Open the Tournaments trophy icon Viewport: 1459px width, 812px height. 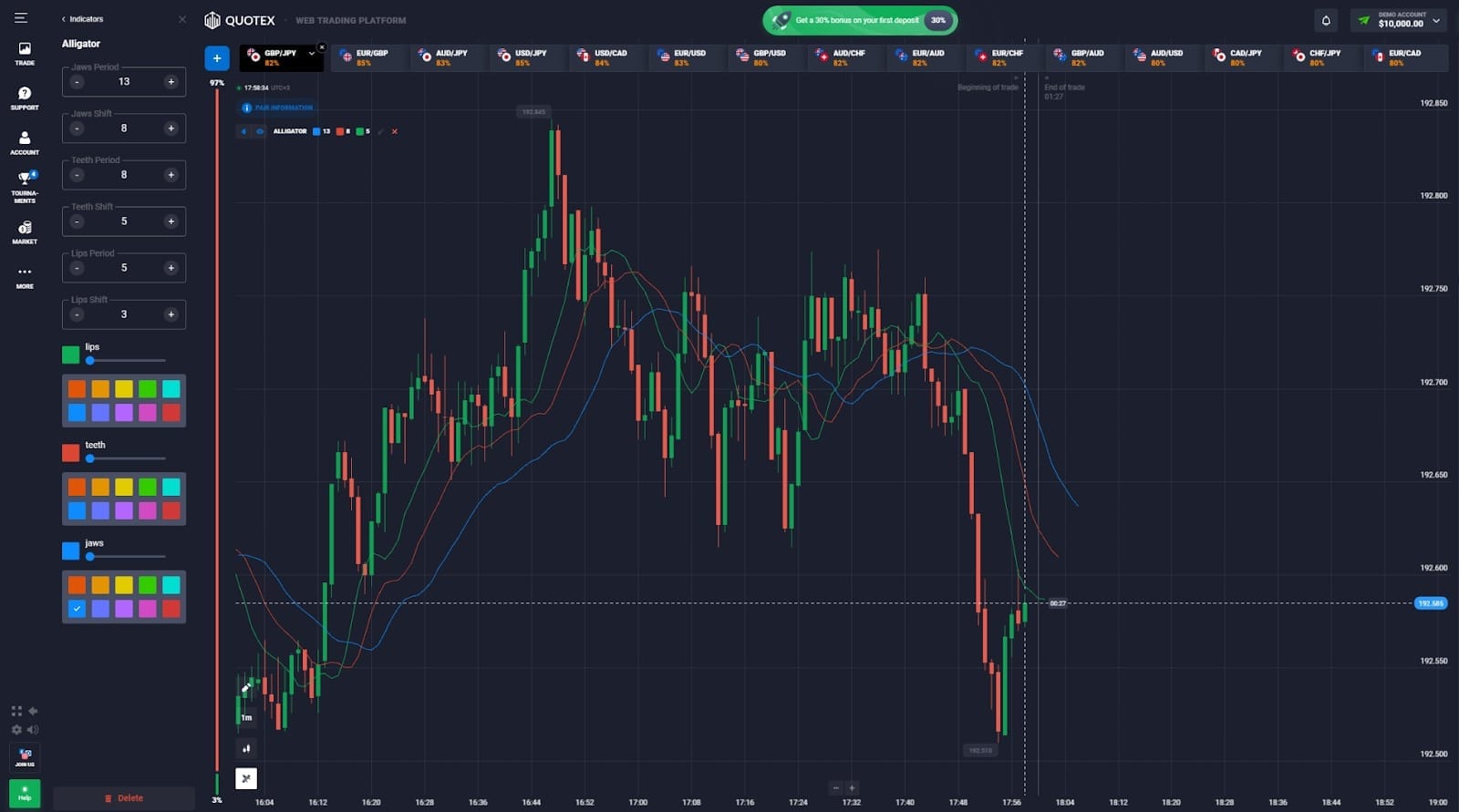[25, 186]
